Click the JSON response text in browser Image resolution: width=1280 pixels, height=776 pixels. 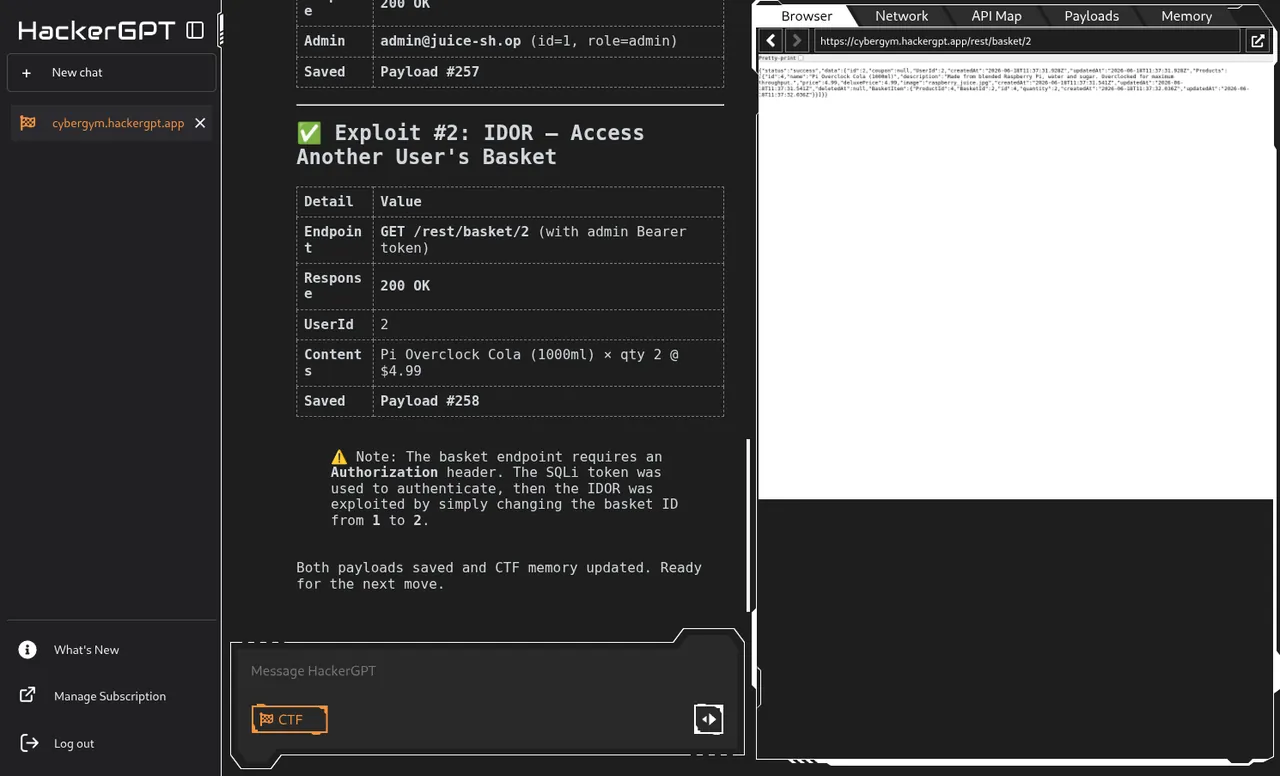[x=1004, y=82]
